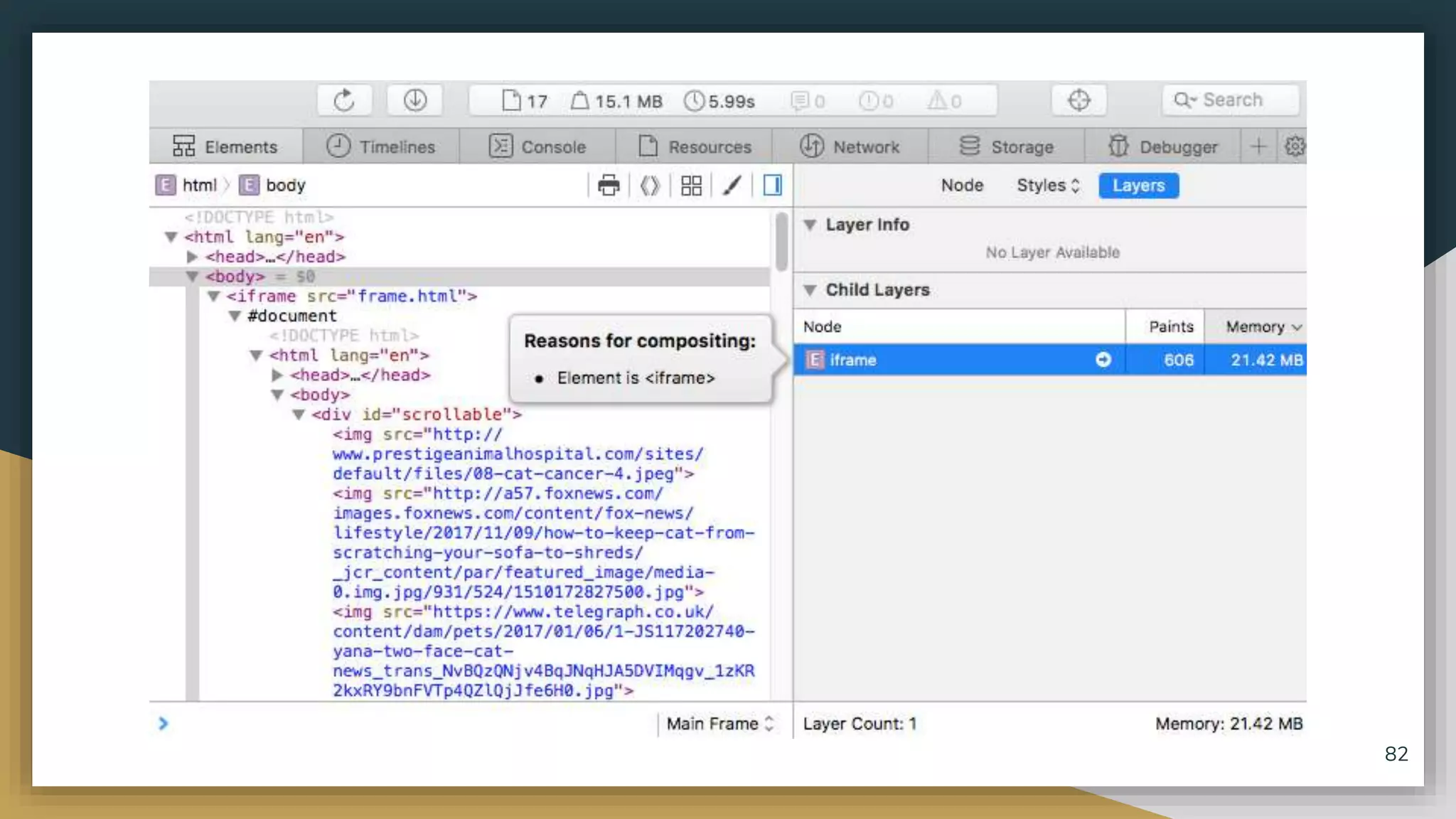
Task: Click the print styles printer icon
Action: pos(609,186)
